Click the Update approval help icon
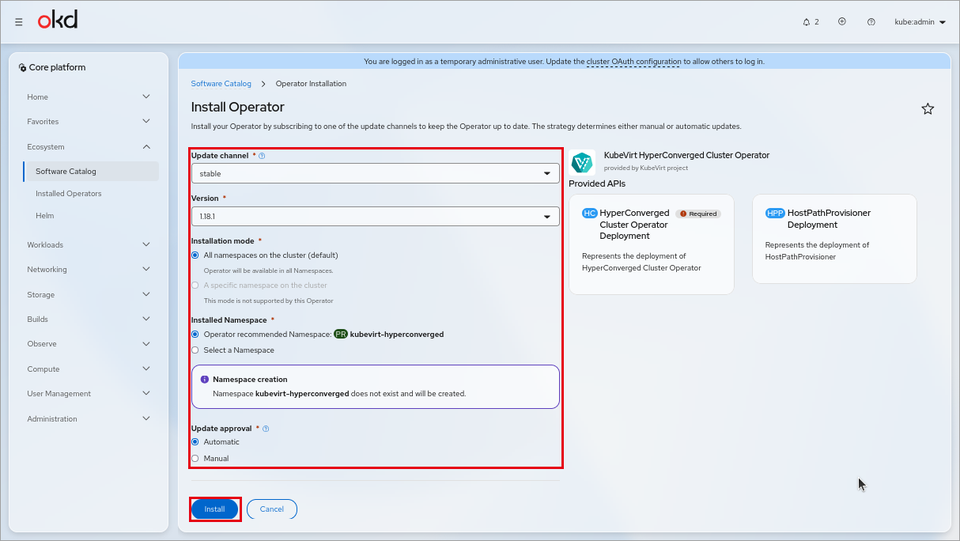The width and height of the screenshot is (960, 541). tap(266, 429)
